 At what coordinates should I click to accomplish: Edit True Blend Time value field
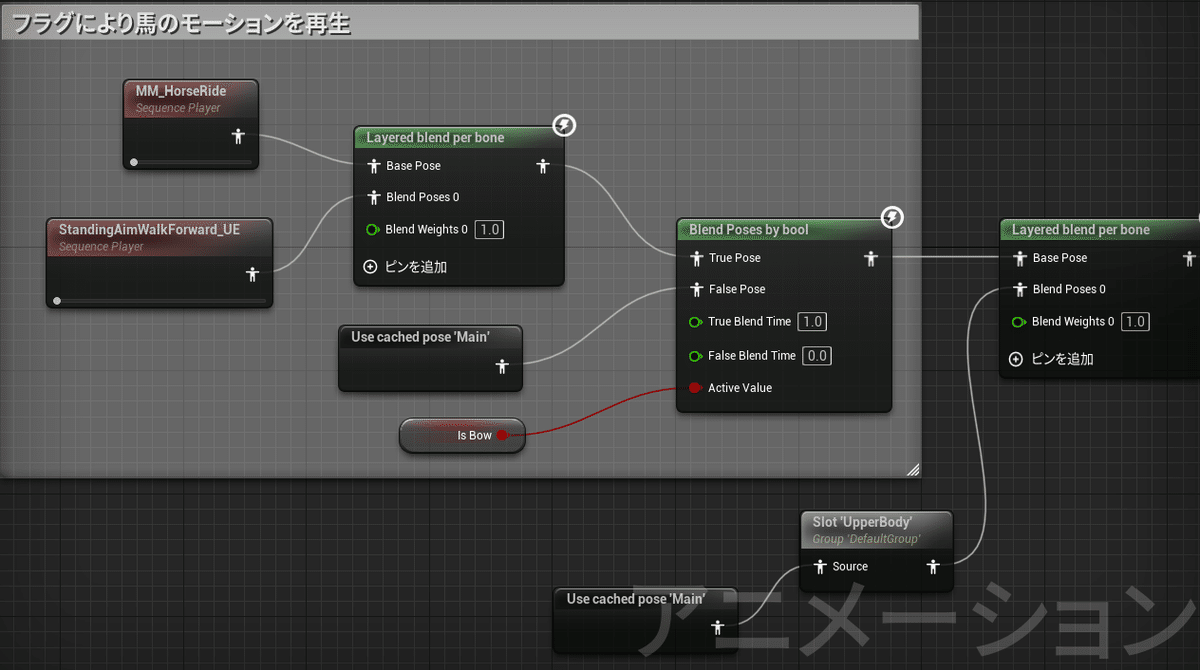point(812,322)
